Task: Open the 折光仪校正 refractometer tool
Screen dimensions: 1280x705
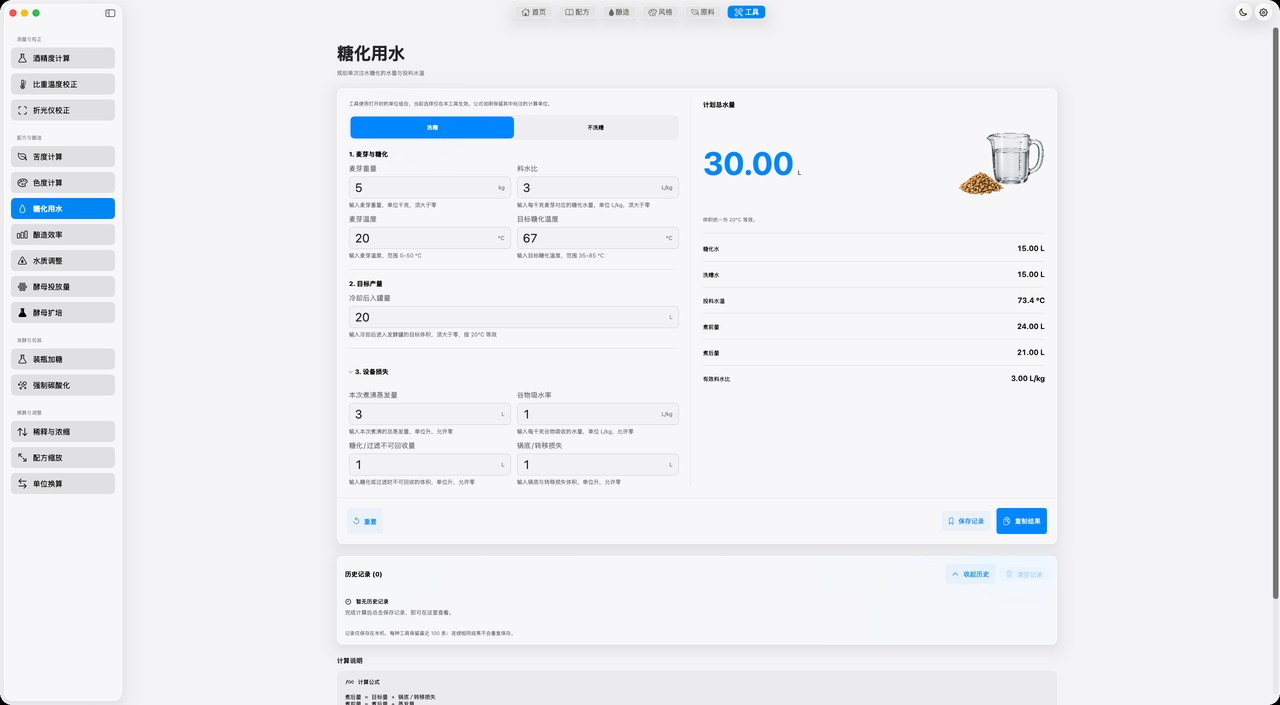Action: (63, 110)
